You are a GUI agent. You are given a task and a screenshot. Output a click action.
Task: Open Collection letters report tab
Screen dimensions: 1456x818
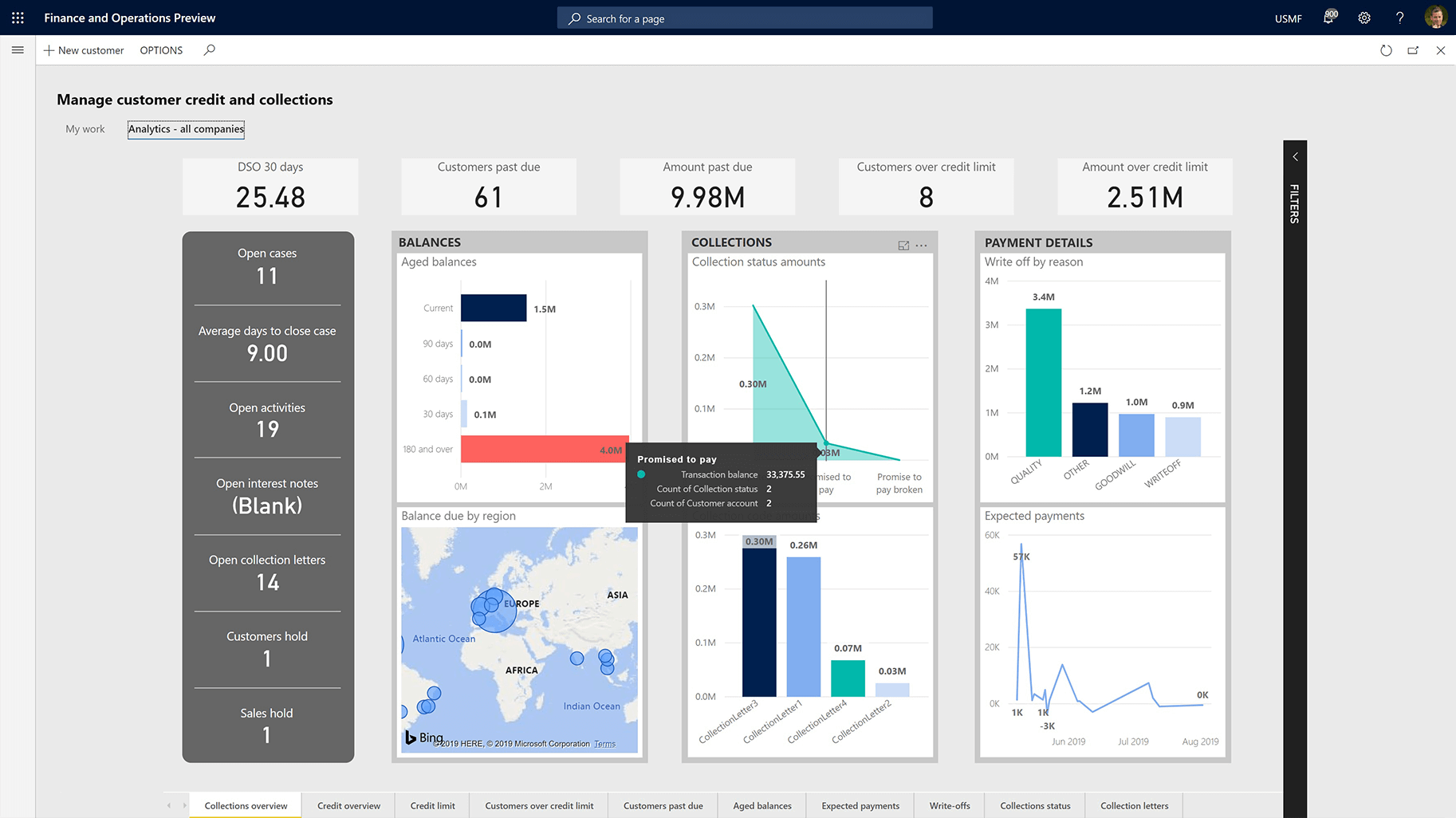coord(1134,805)
